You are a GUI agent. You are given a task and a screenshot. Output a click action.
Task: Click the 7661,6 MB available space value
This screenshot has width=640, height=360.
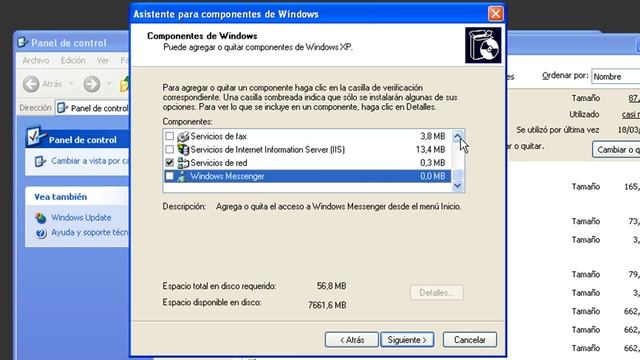(x=327, y=305)
